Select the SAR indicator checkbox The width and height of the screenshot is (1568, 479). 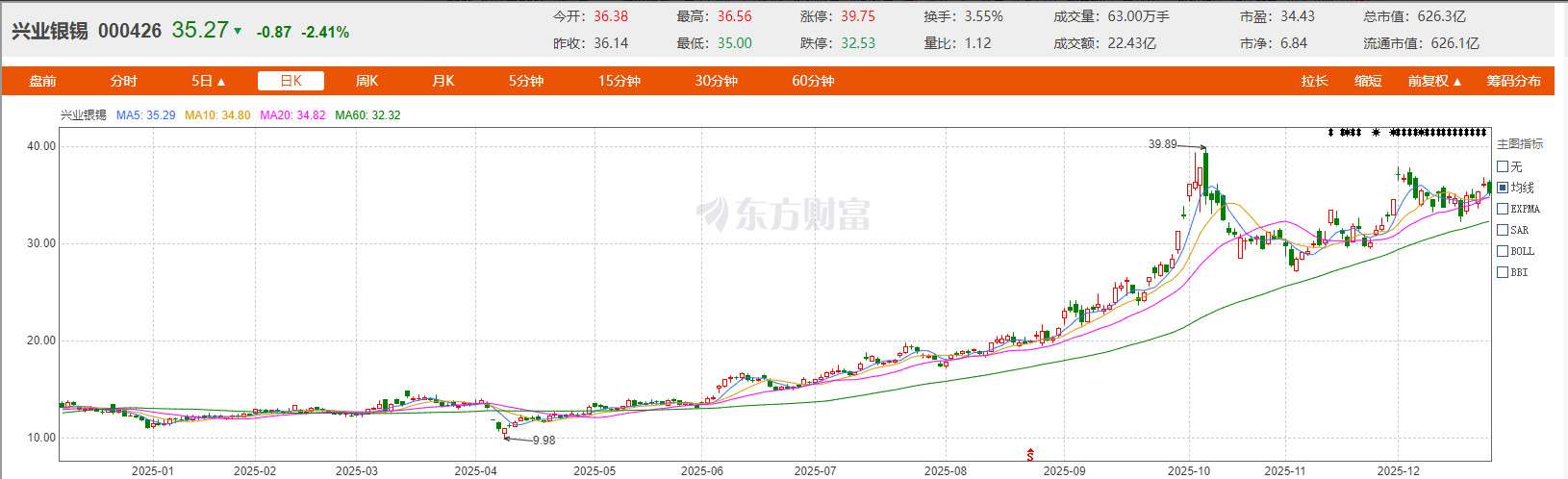pos(1503,230)
